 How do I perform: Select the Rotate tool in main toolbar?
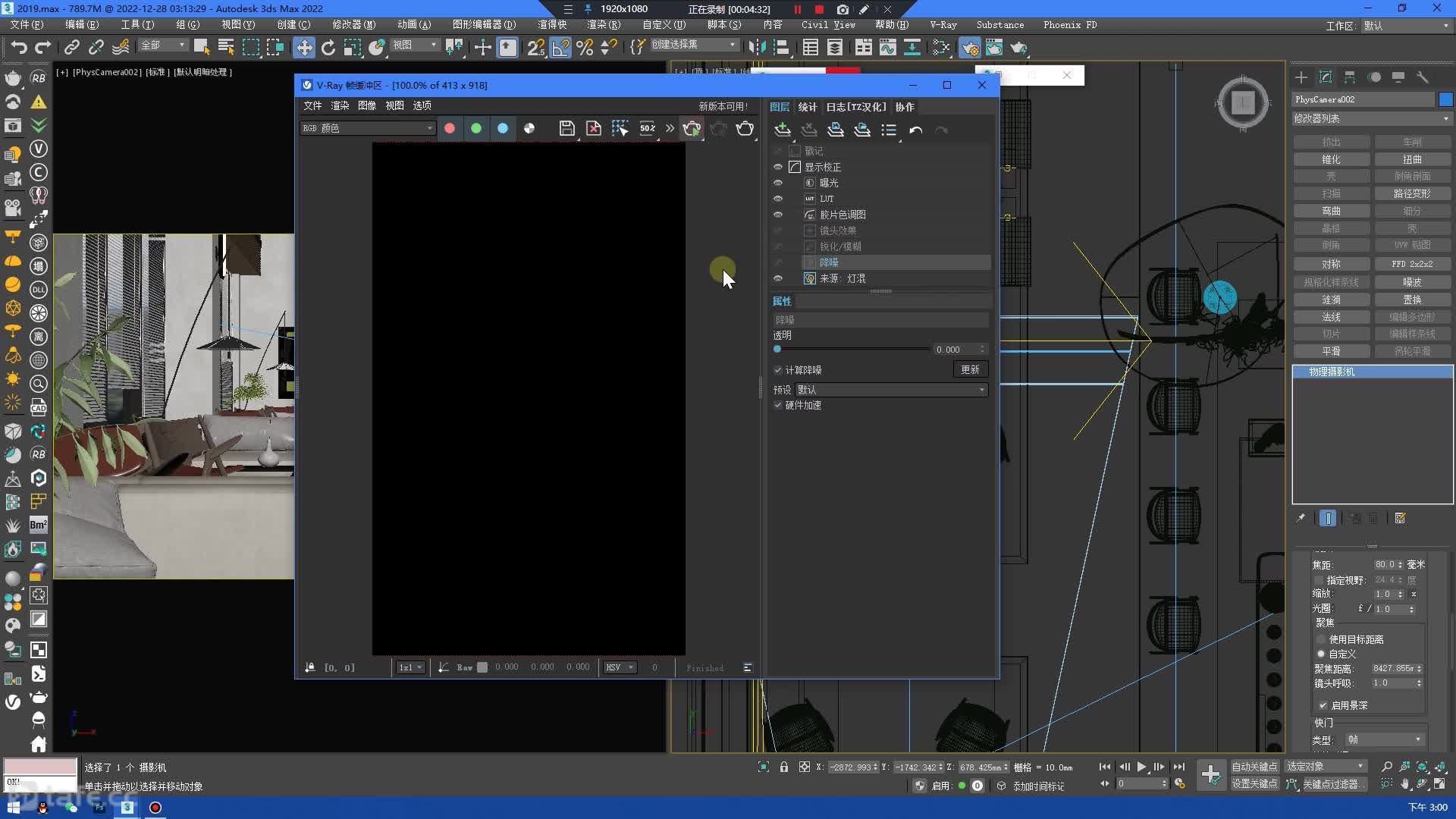point(328,48)
